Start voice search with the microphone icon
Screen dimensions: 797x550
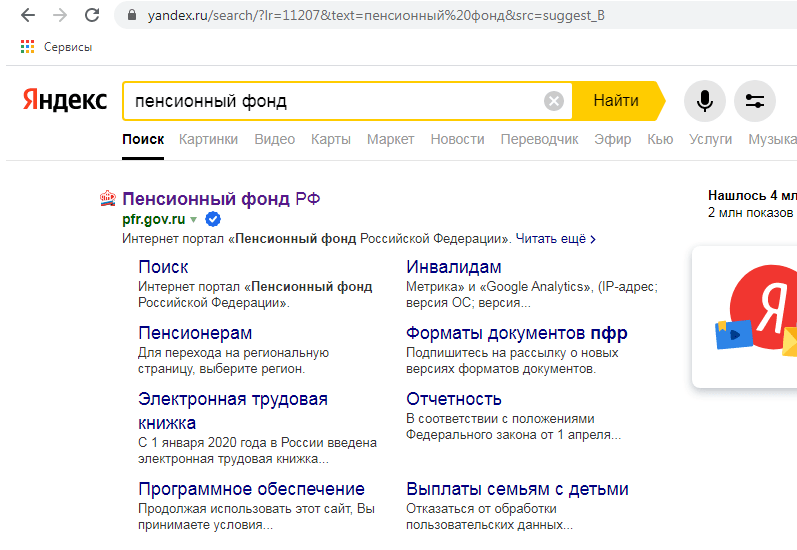click(x=704, y=101)
